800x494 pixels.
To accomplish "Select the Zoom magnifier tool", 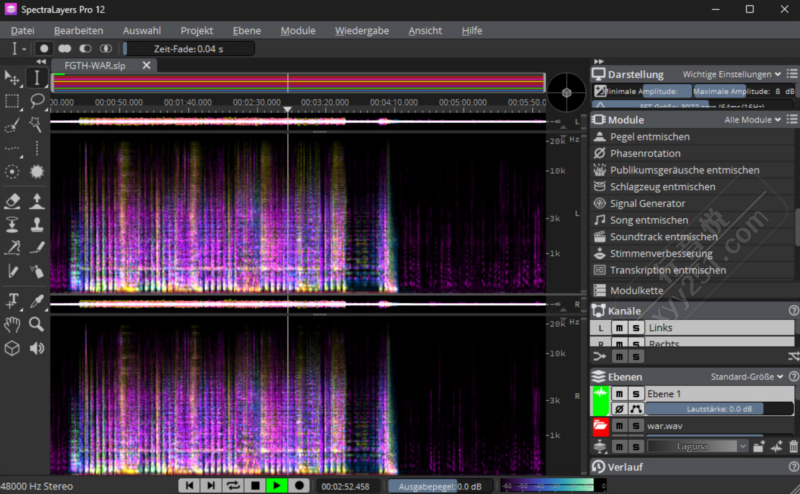I will (x=37, y=325).
